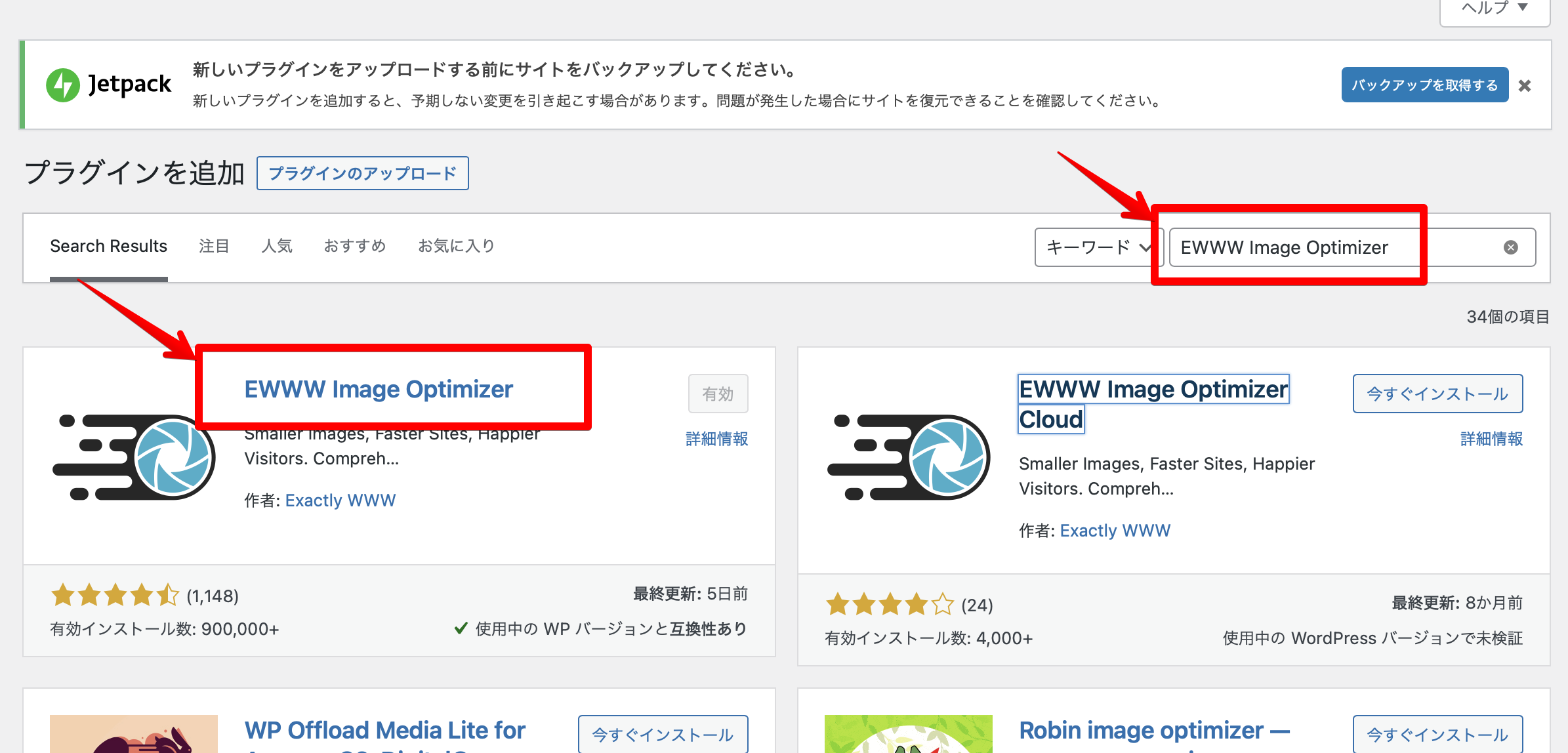The height and width of the screenshot is (753, 1568).
Task: Open 詳細情報 for EWWW Image Optimizer
Action: click(x=716, y=439)
